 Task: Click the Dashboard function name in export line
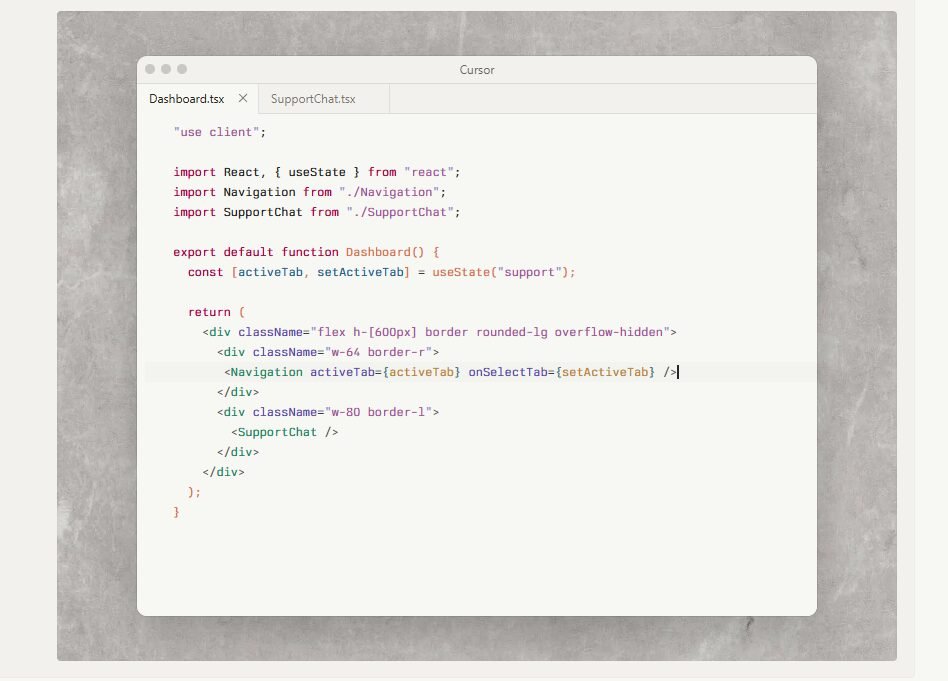378,252
